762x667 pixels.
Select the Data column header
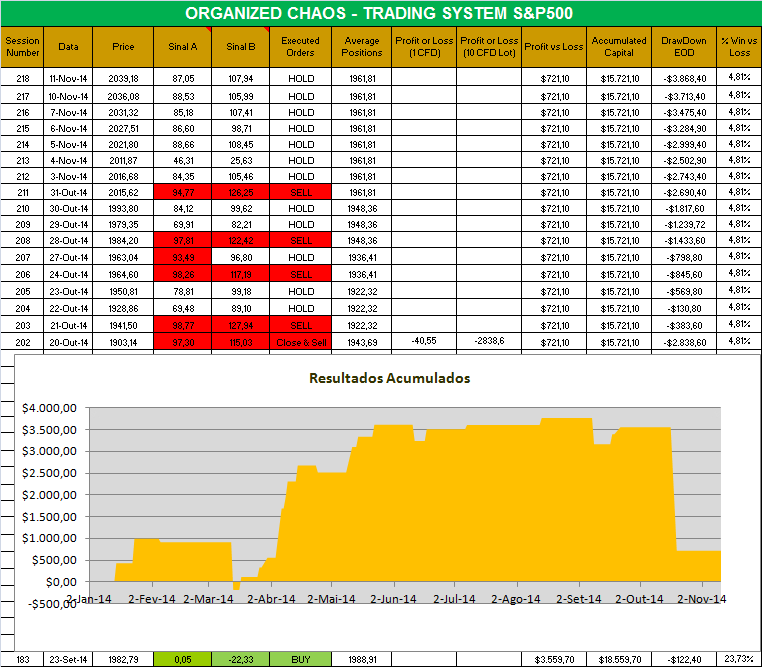(x=68, y=47)
